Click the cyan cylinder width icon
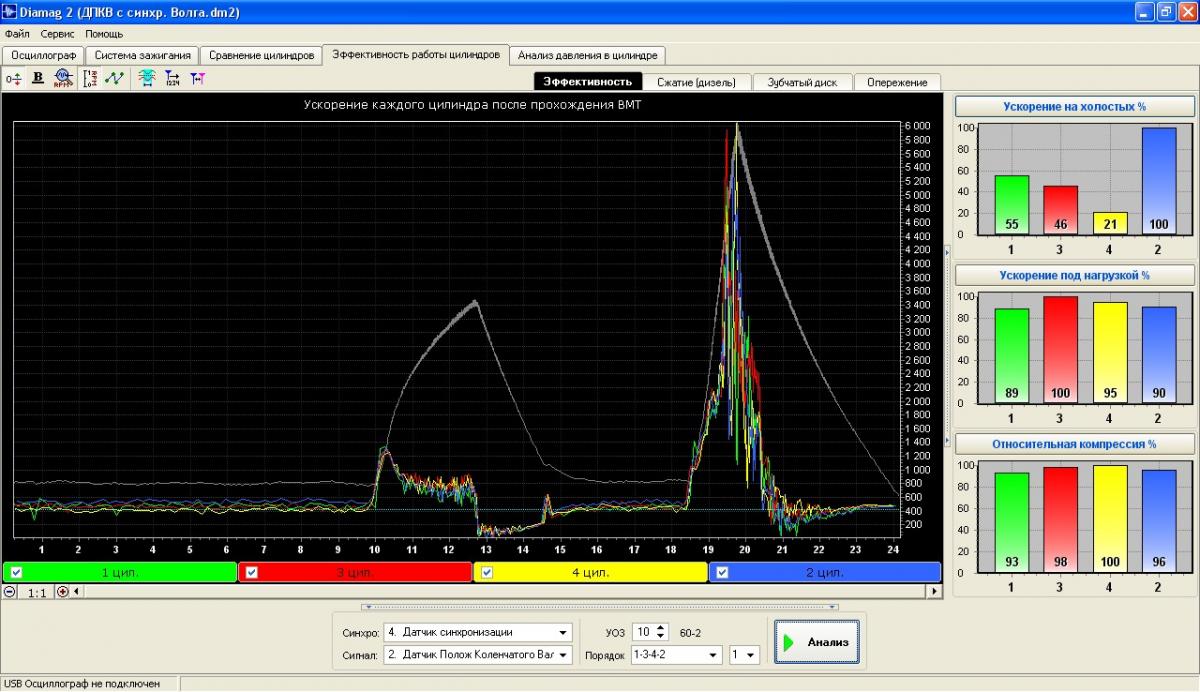Image resolution: width=1200 pixels, height=692 pixels. (147, 78)
